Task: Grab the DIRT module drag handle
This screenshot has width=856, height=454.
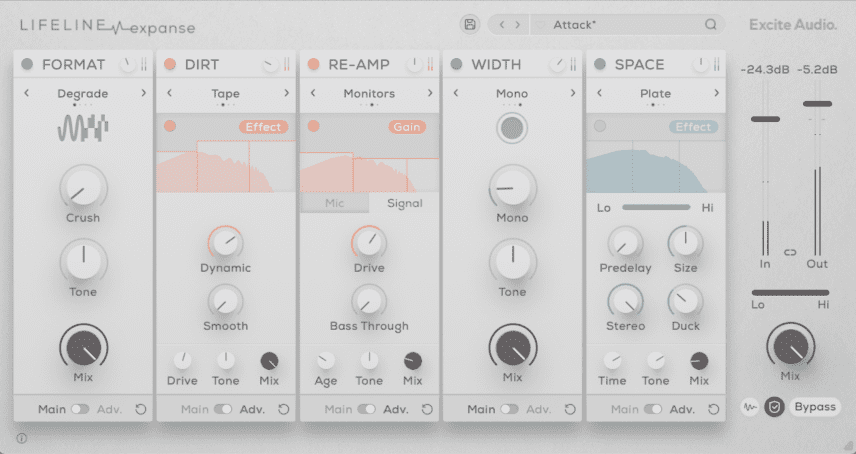Action: click(287, 64)
